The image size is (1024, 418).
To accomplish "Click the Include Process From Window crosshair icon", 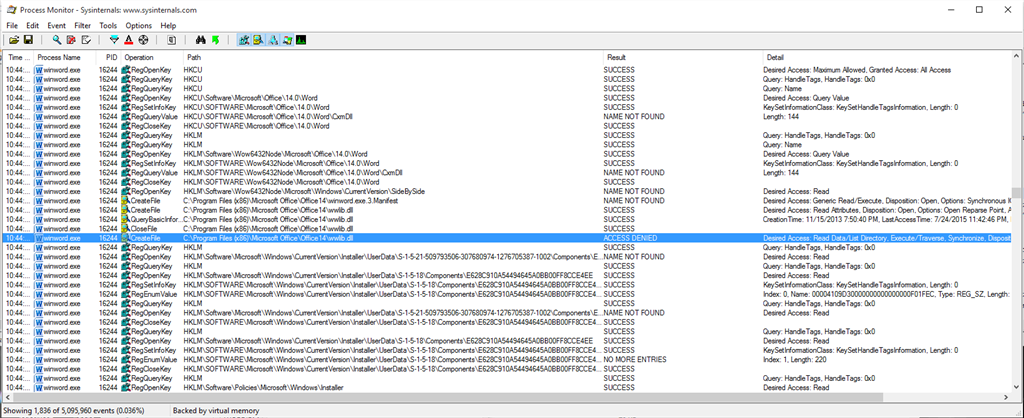I will pos(144,40).
